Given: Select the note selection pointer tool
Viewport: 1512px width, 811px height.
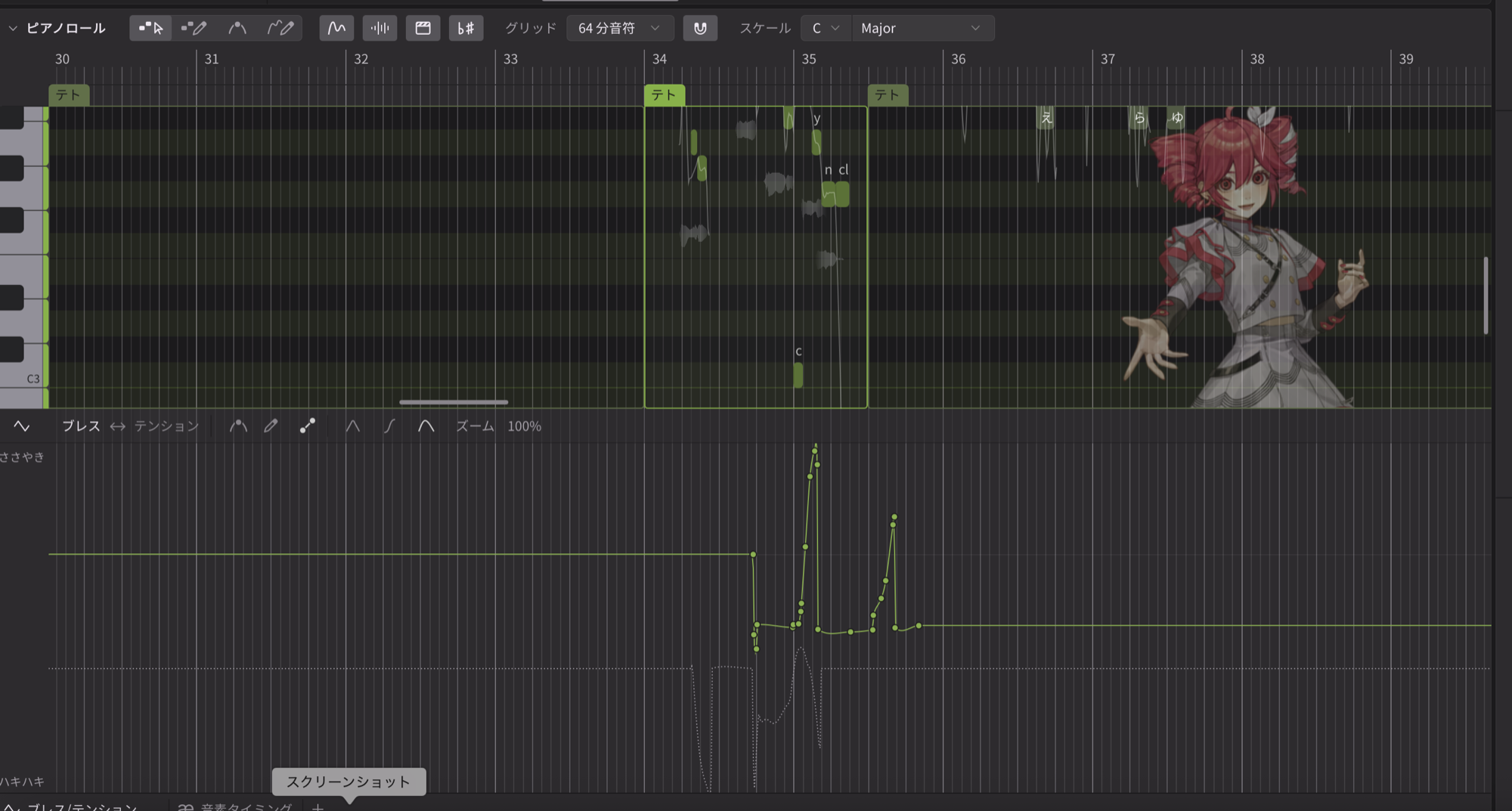Looking at the screenshot, I should pyautogui.click(x=150, y=28).
